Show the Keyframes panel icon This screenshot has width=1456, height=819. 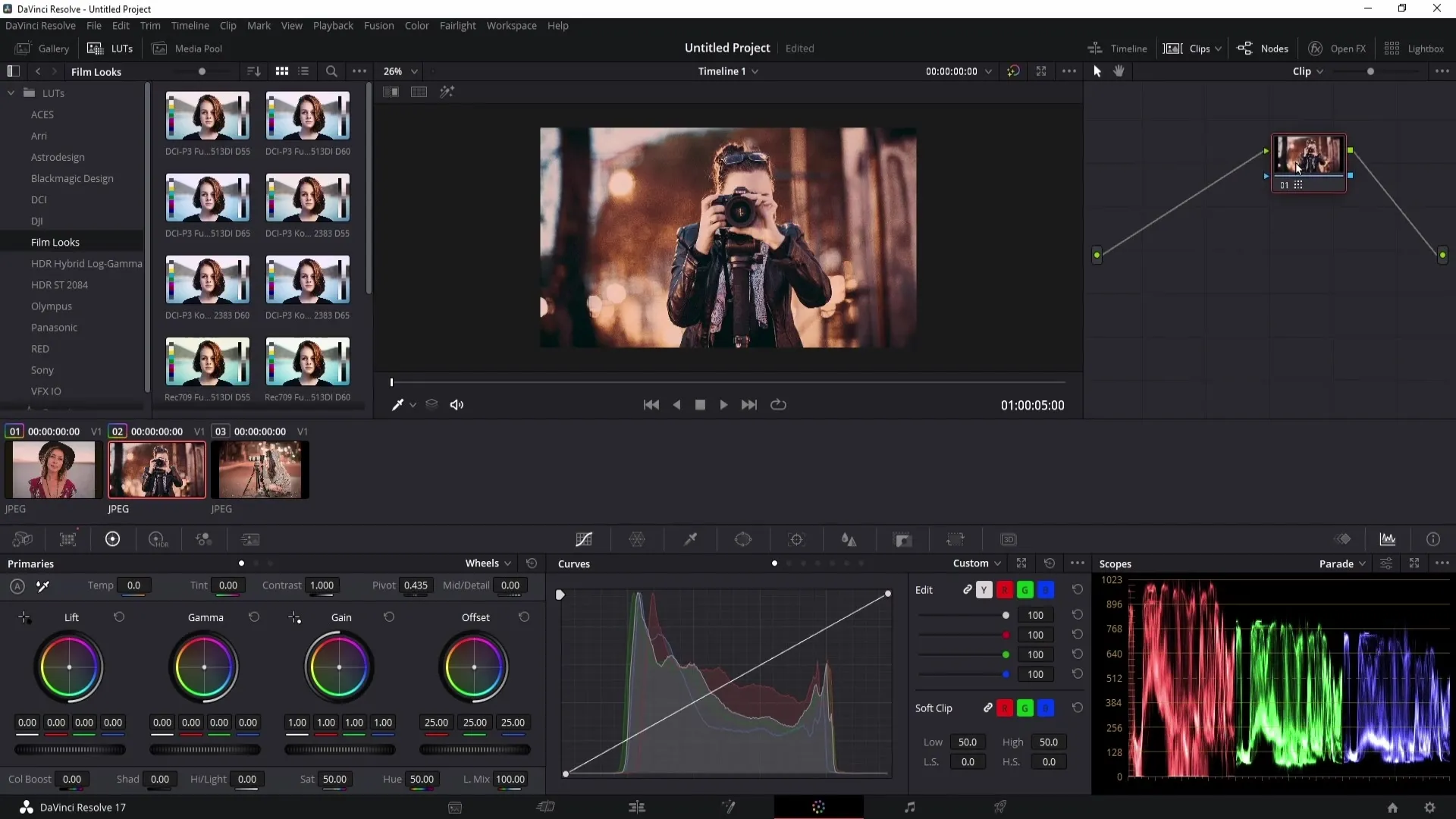coord(1343,539)
